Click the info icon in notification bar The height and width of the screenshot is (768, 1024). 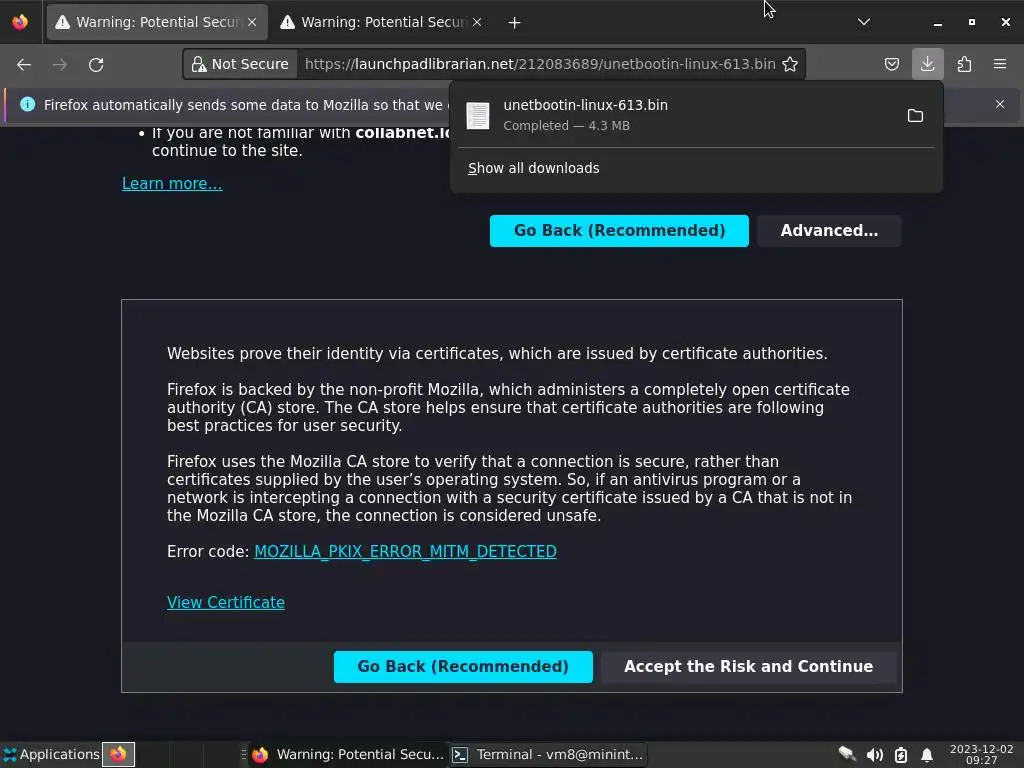tap(27, 104)
